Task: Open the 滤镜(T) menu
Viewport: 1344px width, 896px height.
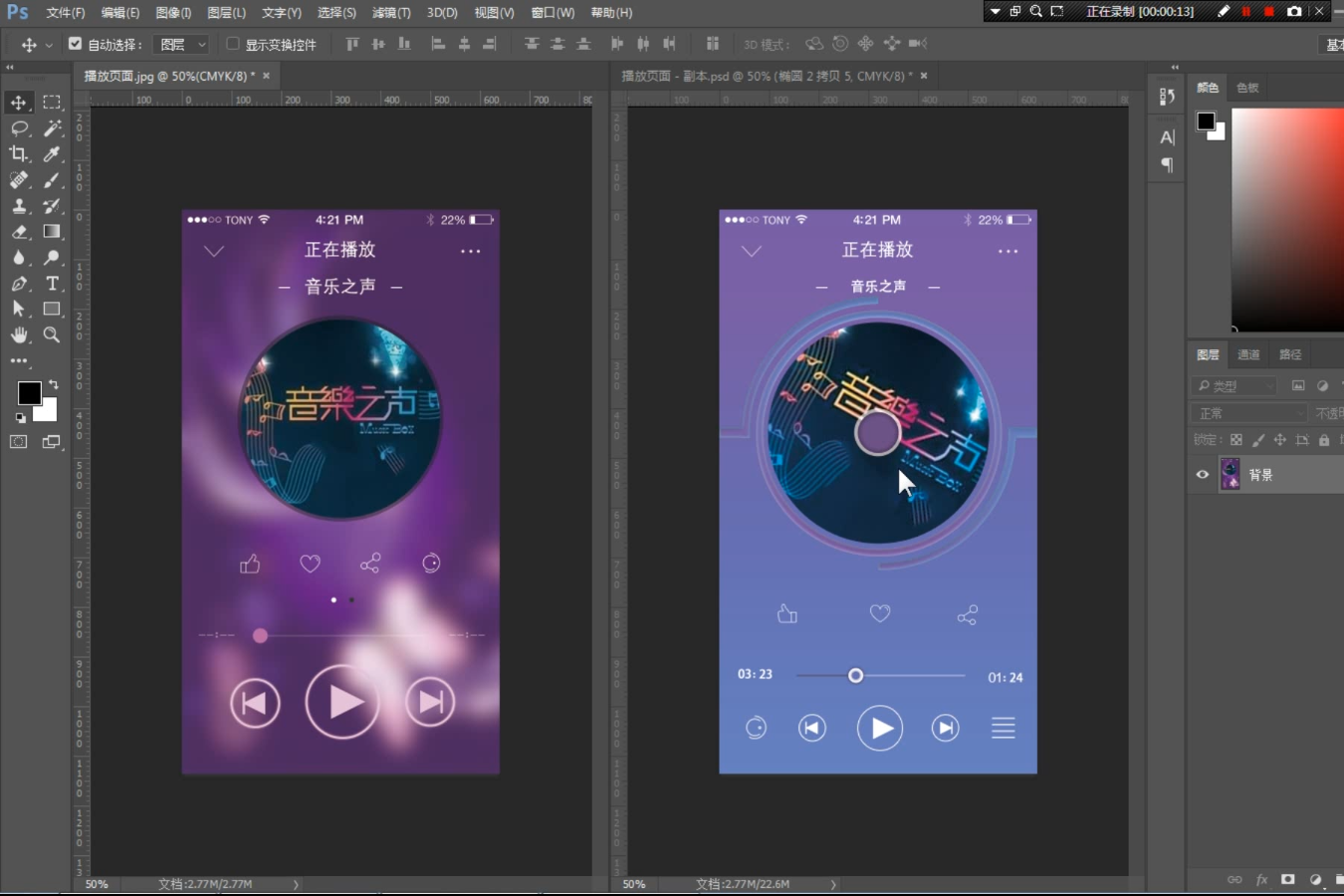Action: (391, 13)
